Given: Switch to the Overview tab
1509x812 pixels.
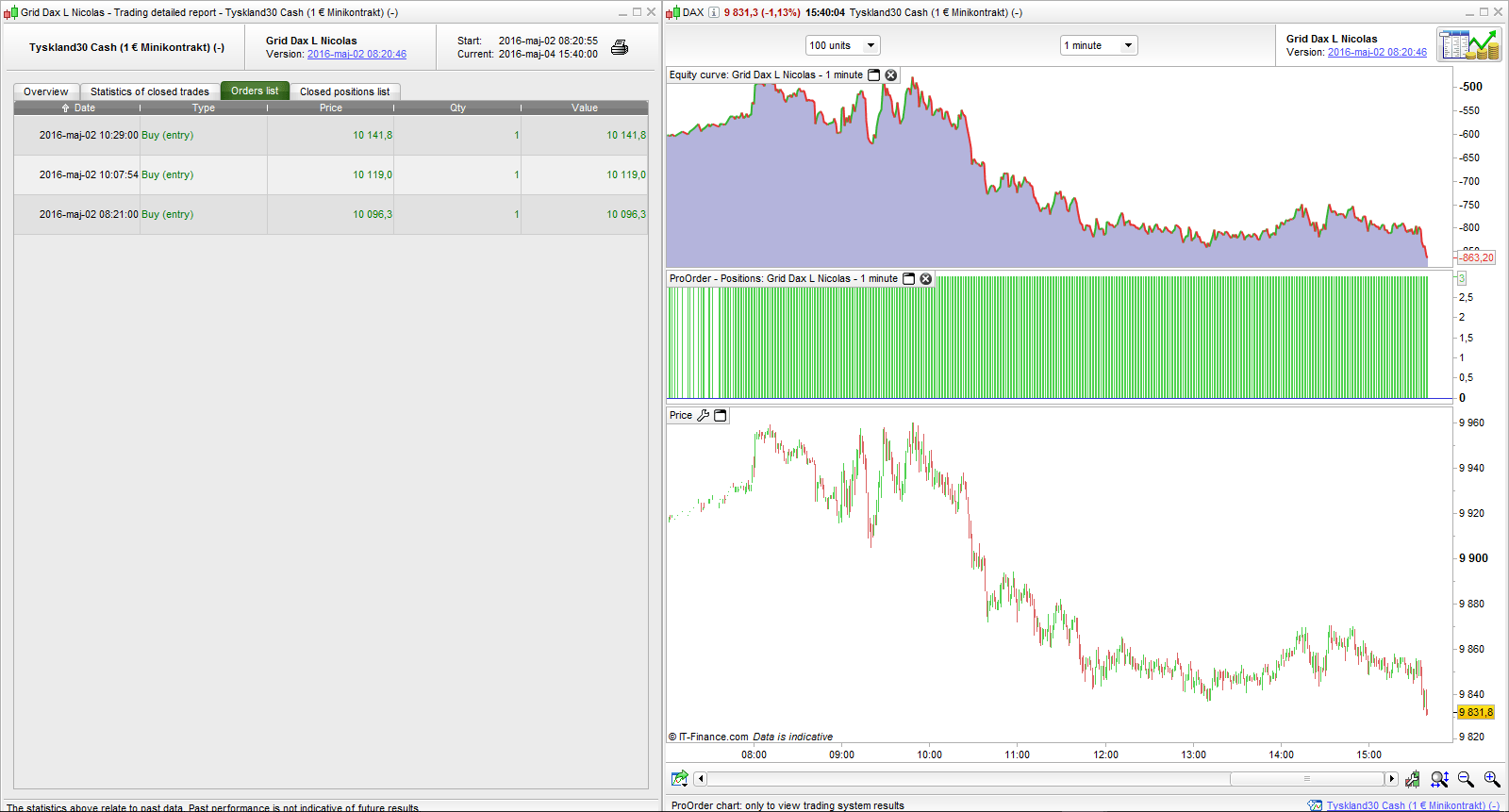Looking at the screenshot, I should (x=46, y=91).
